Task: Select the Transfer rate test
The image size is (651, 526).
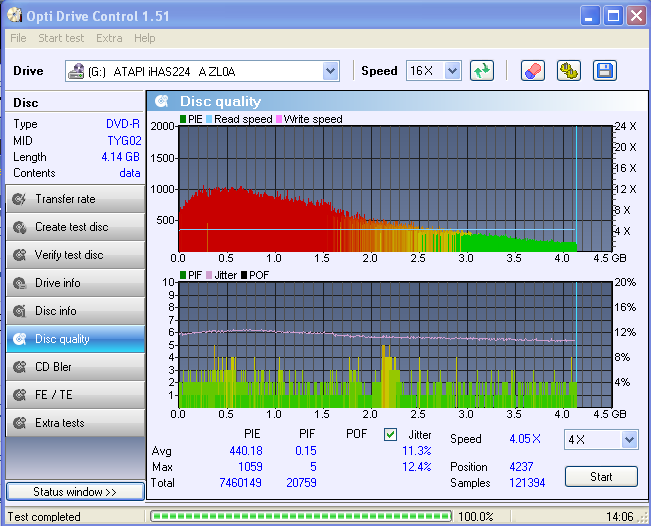Action: point(75,199)
